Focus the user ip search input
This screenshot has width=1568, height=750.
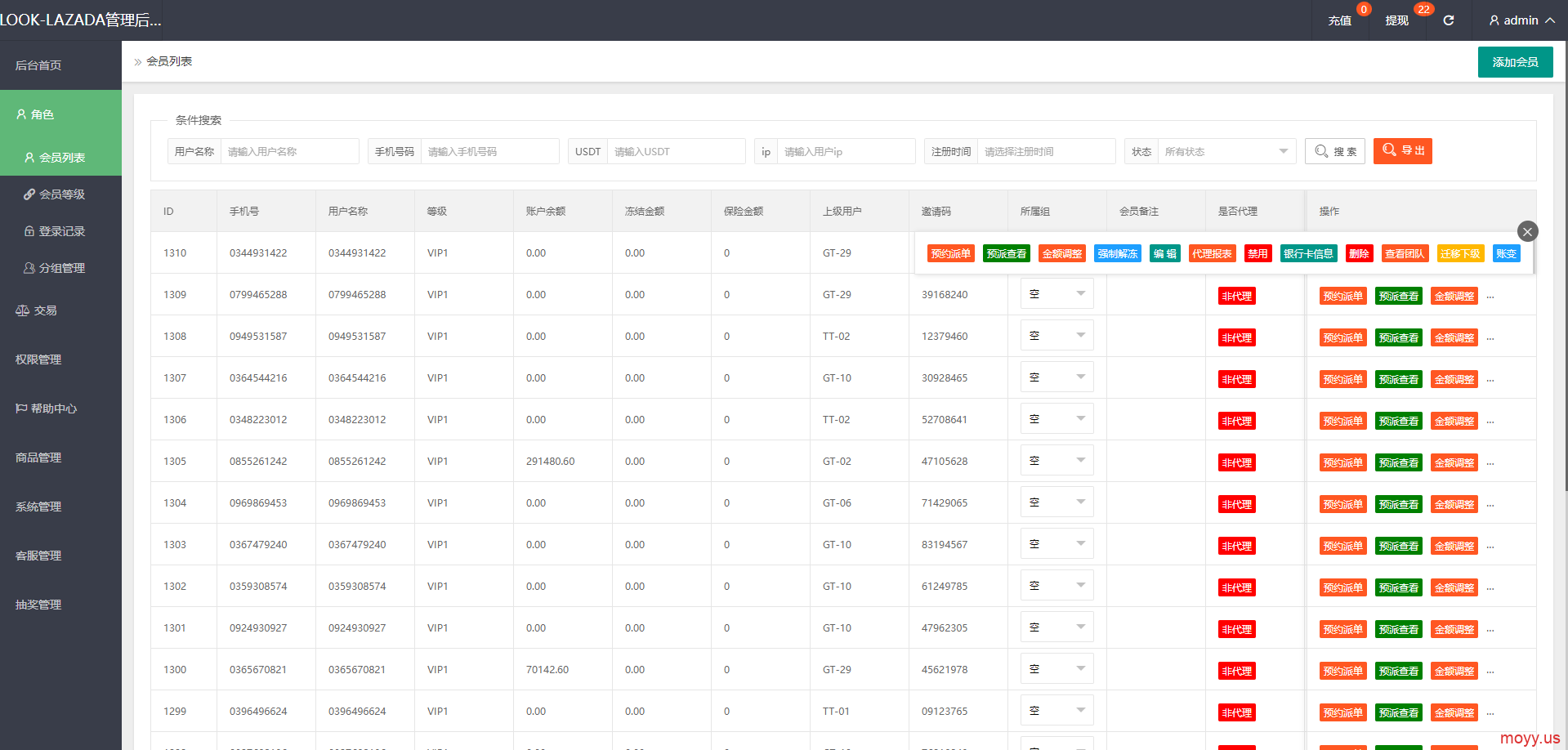pyautogui.click(x=847, y=151)
